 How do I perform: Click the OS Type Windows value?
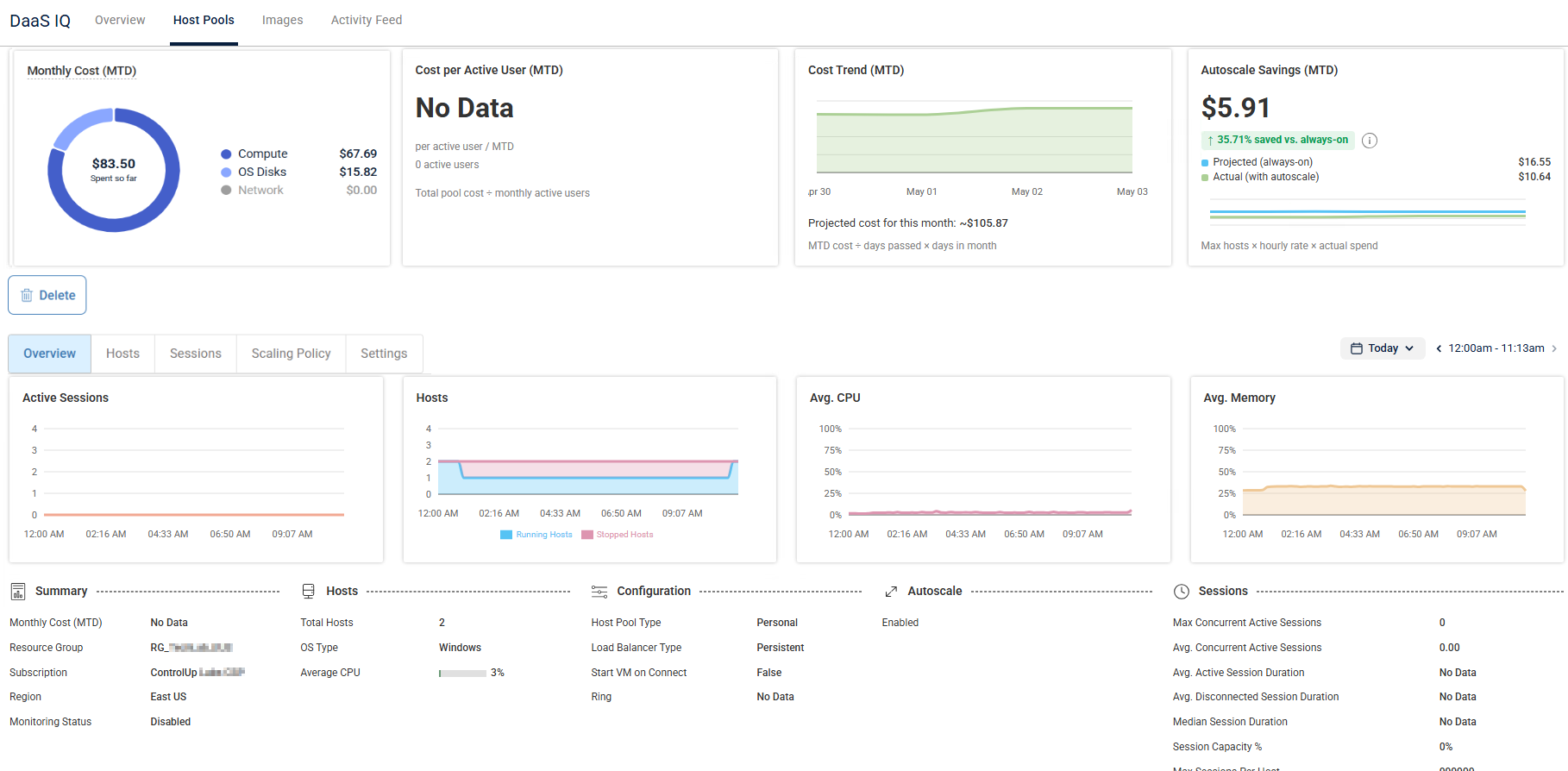click(x=460, y=648)
